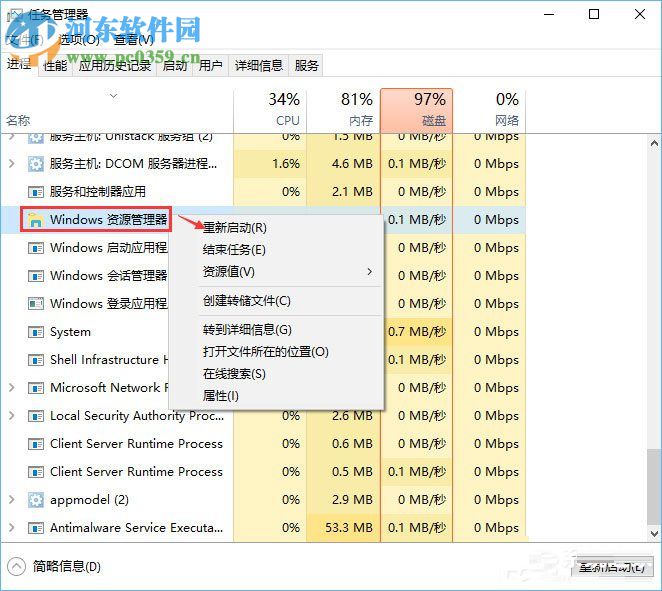This screenshot has height=591, width=662.
Task: Click the icon beside Windows 会话管理器
Action: [x=35, y=276]
